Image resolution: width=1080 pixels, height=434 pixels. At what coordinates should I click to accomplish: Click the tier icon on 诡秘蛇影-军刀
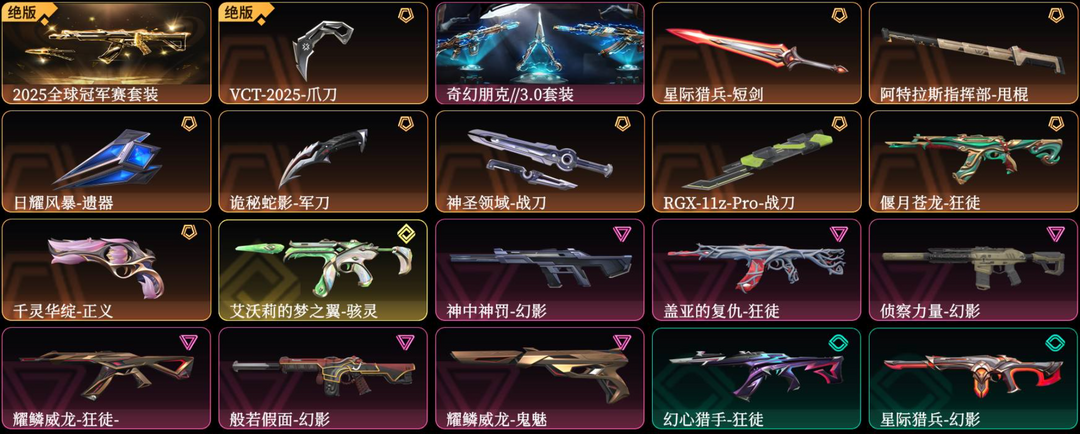[406, 124]
